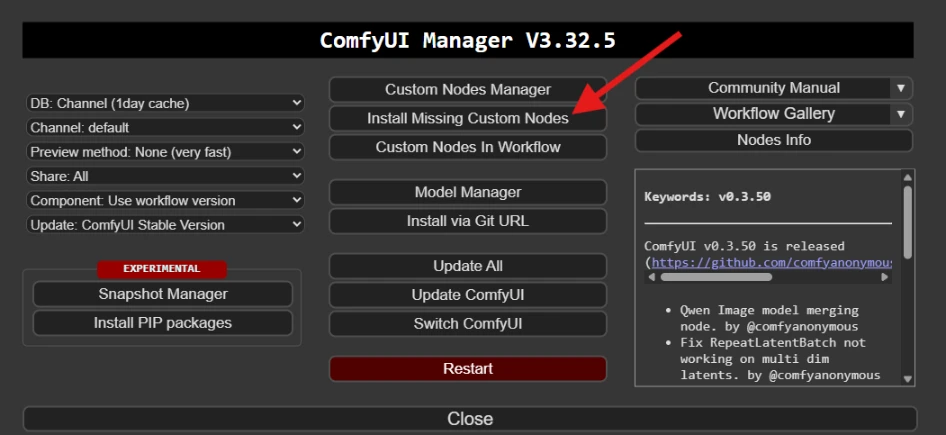946x435 pixels.
Task: Expand the DB Channel cache dropdown
Action: (165, 103)
